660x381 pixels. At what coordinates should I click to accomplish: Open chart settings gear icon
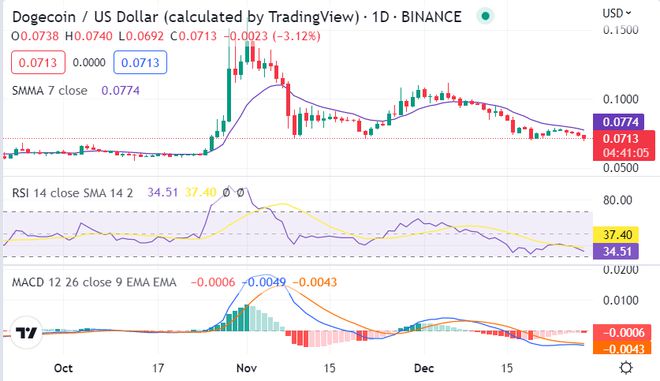[626, 368]
